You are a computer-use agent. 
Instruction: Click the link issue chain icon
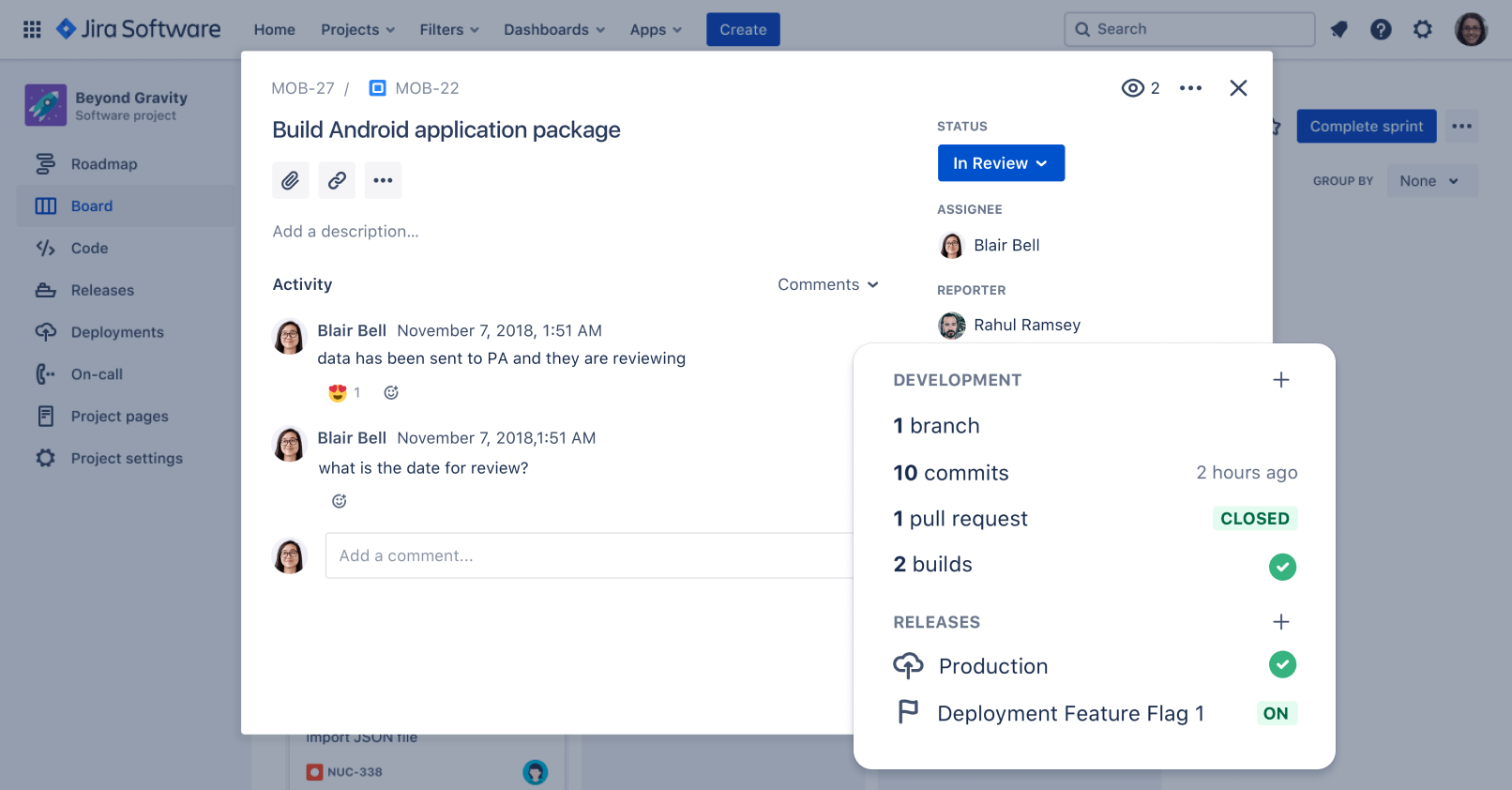pos(337,180)
